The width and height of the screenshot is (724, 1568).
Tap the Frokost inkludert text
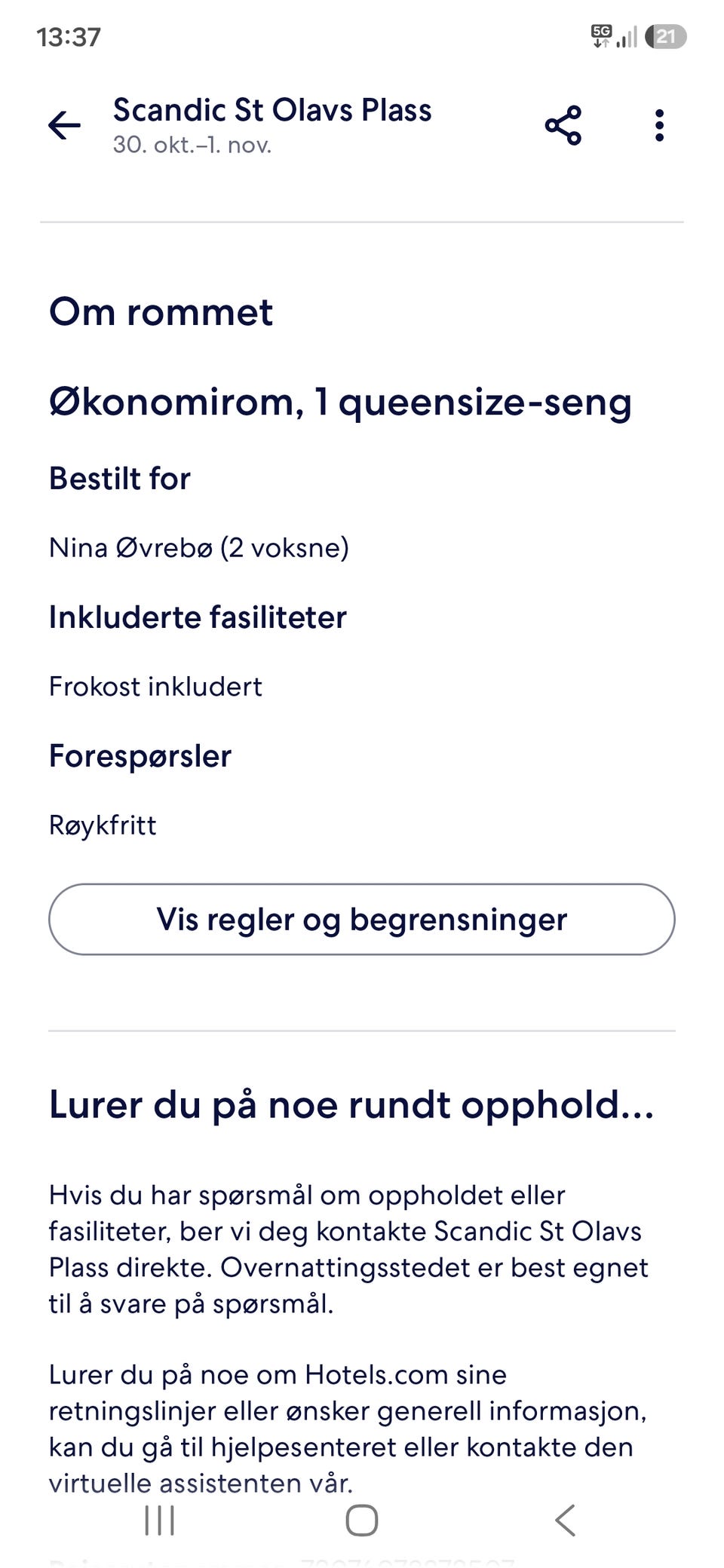155,687
